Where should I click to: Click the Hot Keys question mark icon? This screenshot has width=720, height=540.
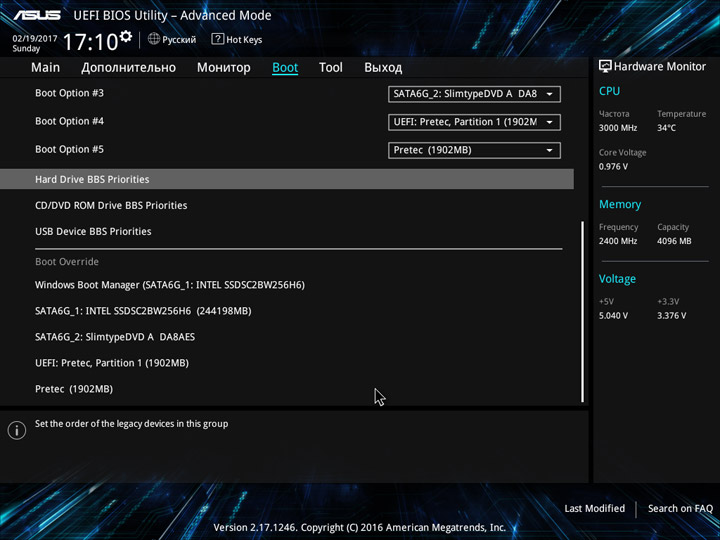pos(217,39)
